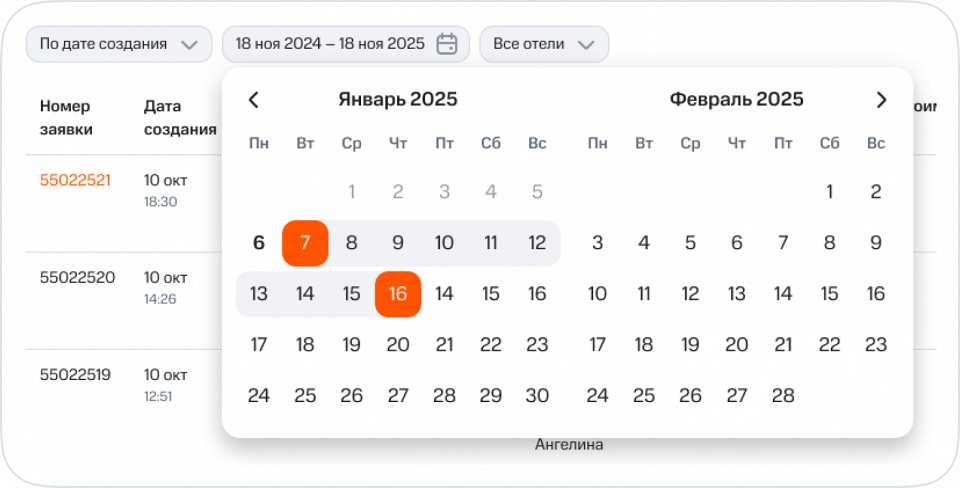The width and height of the screenshot is (960, 488).
Task: Select 2 February in the calendar
Action: click(876, 192)
